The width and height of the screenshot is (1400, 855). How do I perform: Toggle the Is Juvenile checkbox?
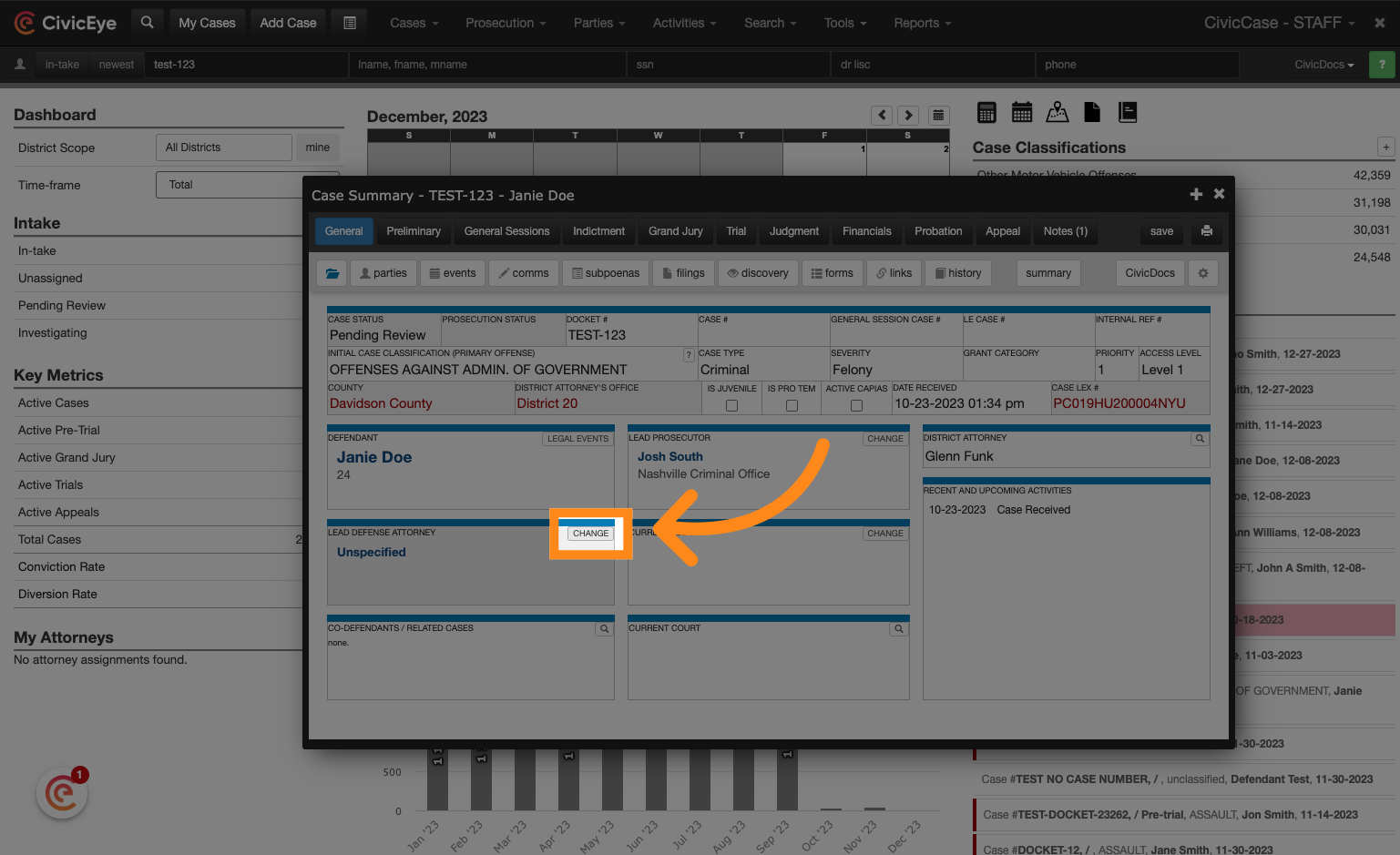pyautogui.click(x=731, y=405)
